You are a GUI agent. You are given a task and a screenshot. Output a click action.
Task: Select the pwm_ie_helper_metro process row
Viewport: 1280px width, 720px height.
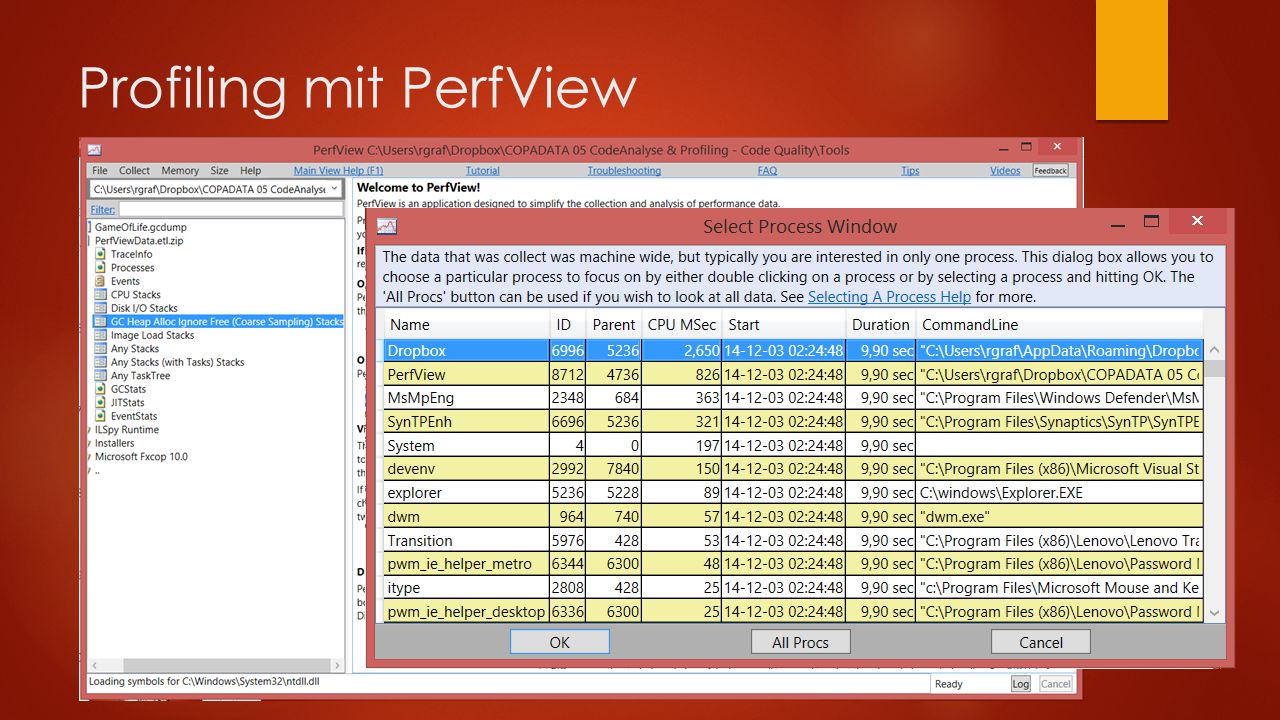[x=793, y=564]
